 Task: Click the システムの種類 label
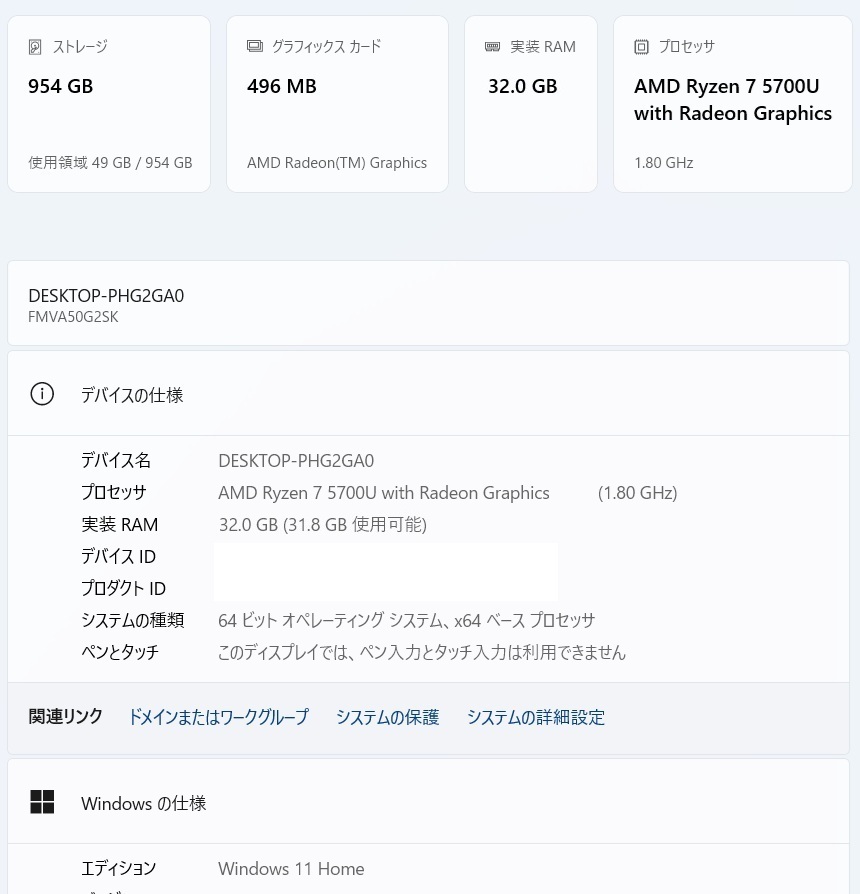[x=132, y=620]
